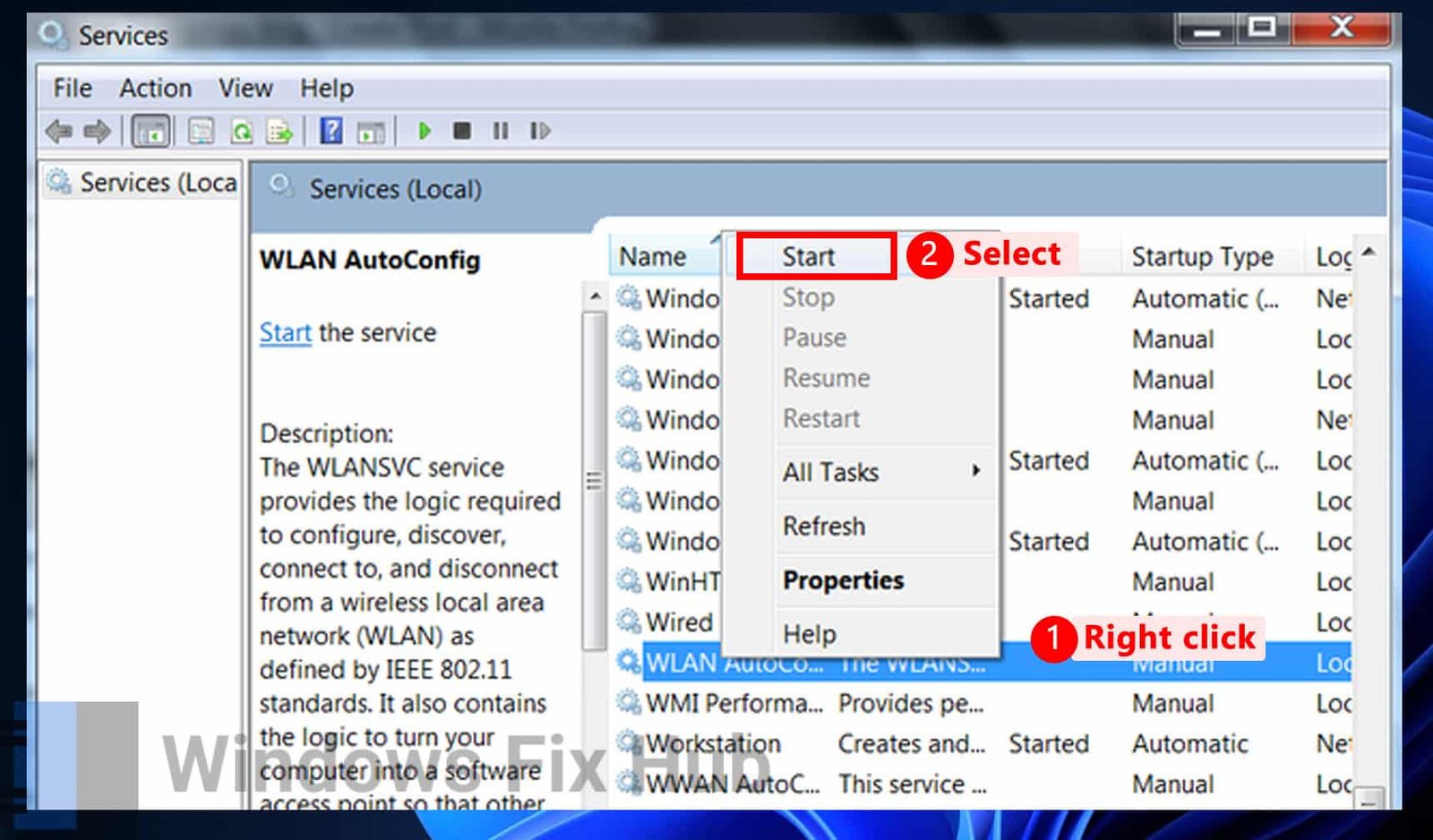1433x840 pixels.
Task: Click the services list scroll-up arrow
Action: pos(1369,253)
